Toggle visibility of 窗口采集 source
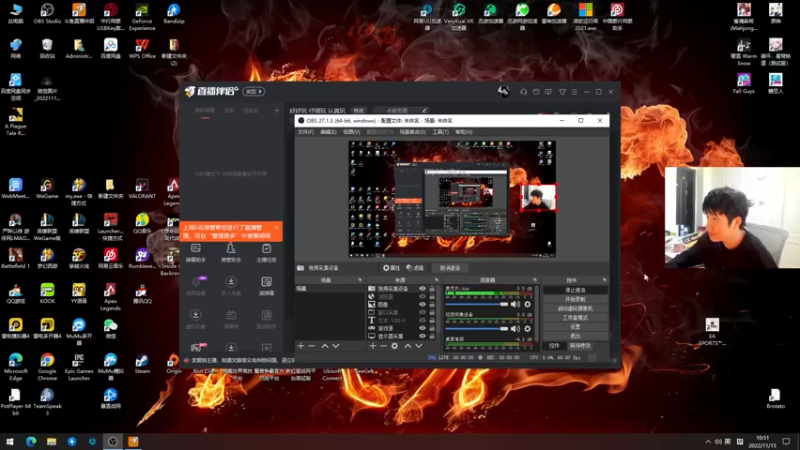 (422, 312)
